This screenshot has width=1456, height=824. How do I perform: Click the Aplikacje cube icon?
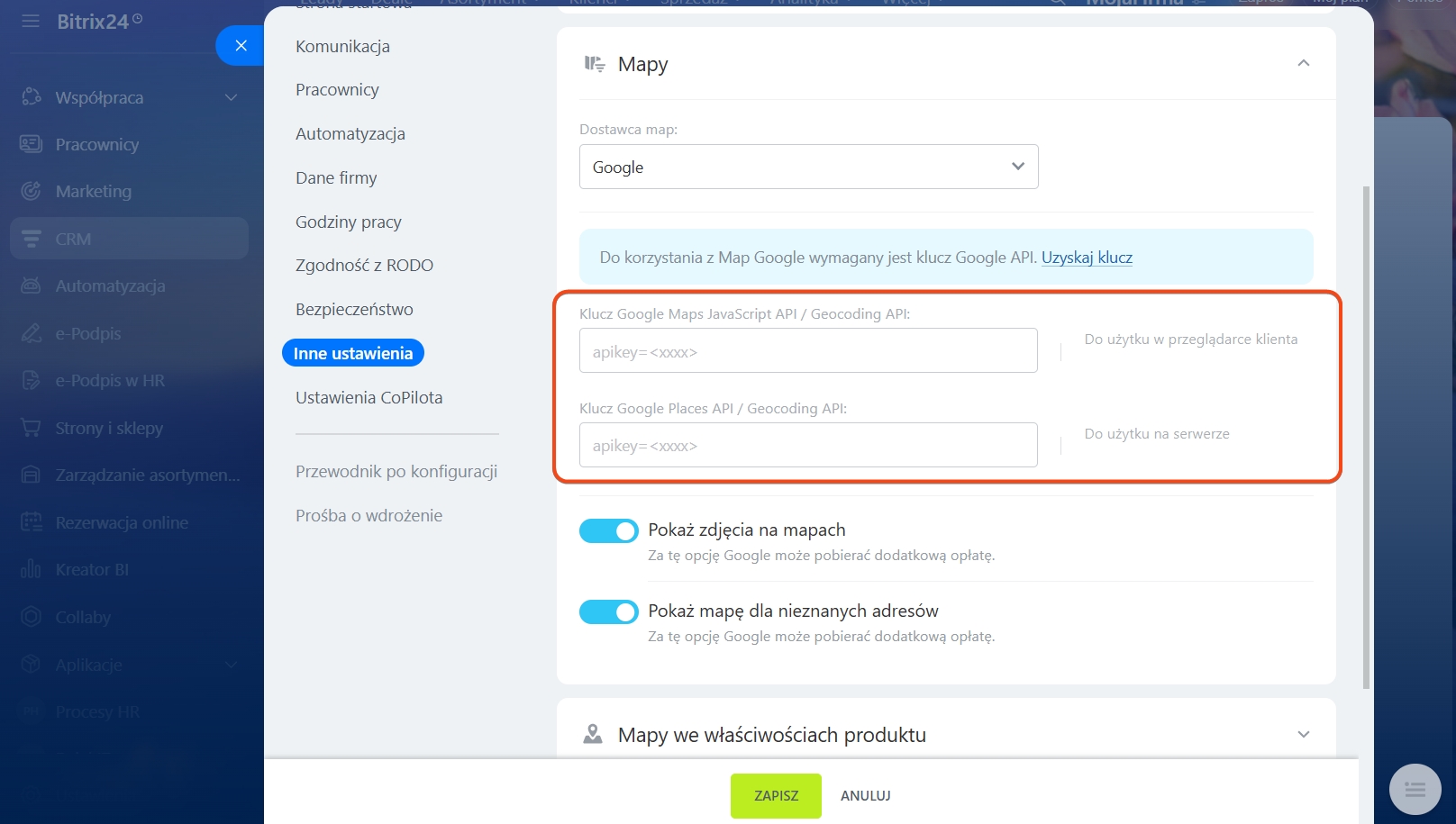click(32, 665)
